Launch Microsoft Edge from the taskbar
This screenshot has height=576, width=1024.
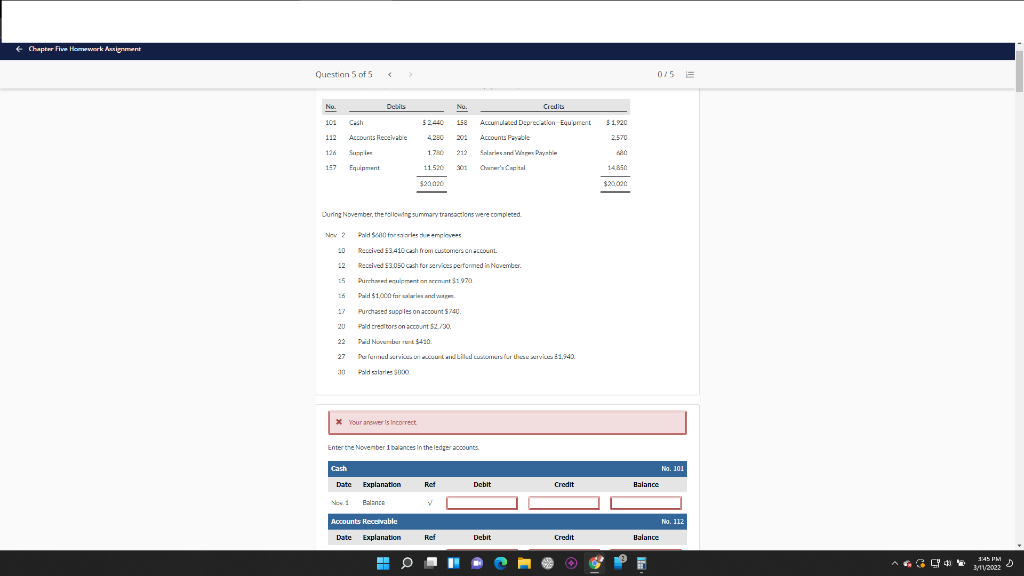click(501, 563)
